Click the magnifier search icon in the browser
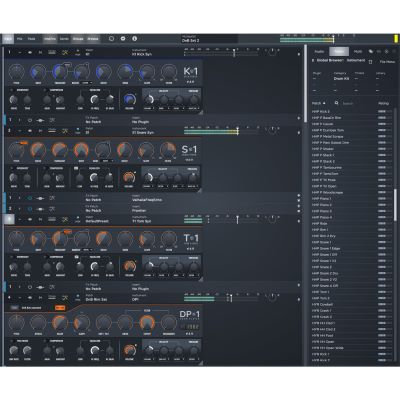400x400 pixels. tap(337, 103)
